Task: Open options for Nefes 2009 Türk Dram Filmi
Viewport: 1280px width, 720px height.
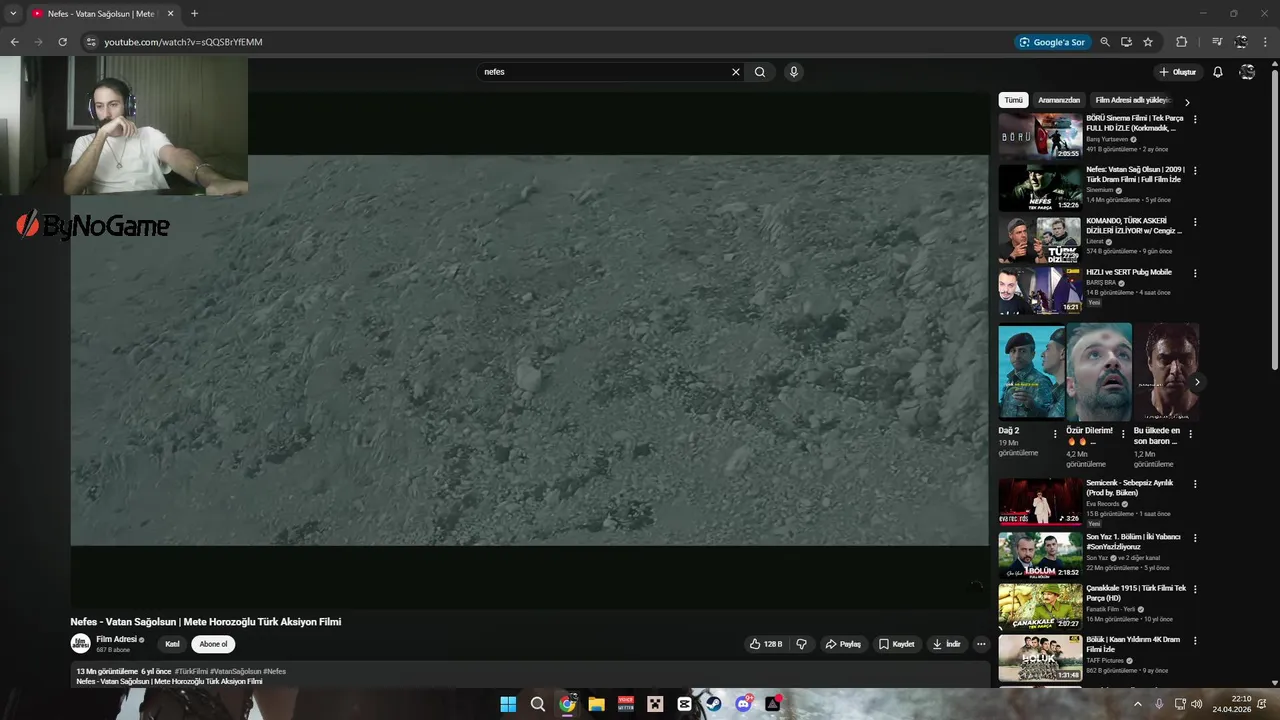Action: tap(1195, 170)
